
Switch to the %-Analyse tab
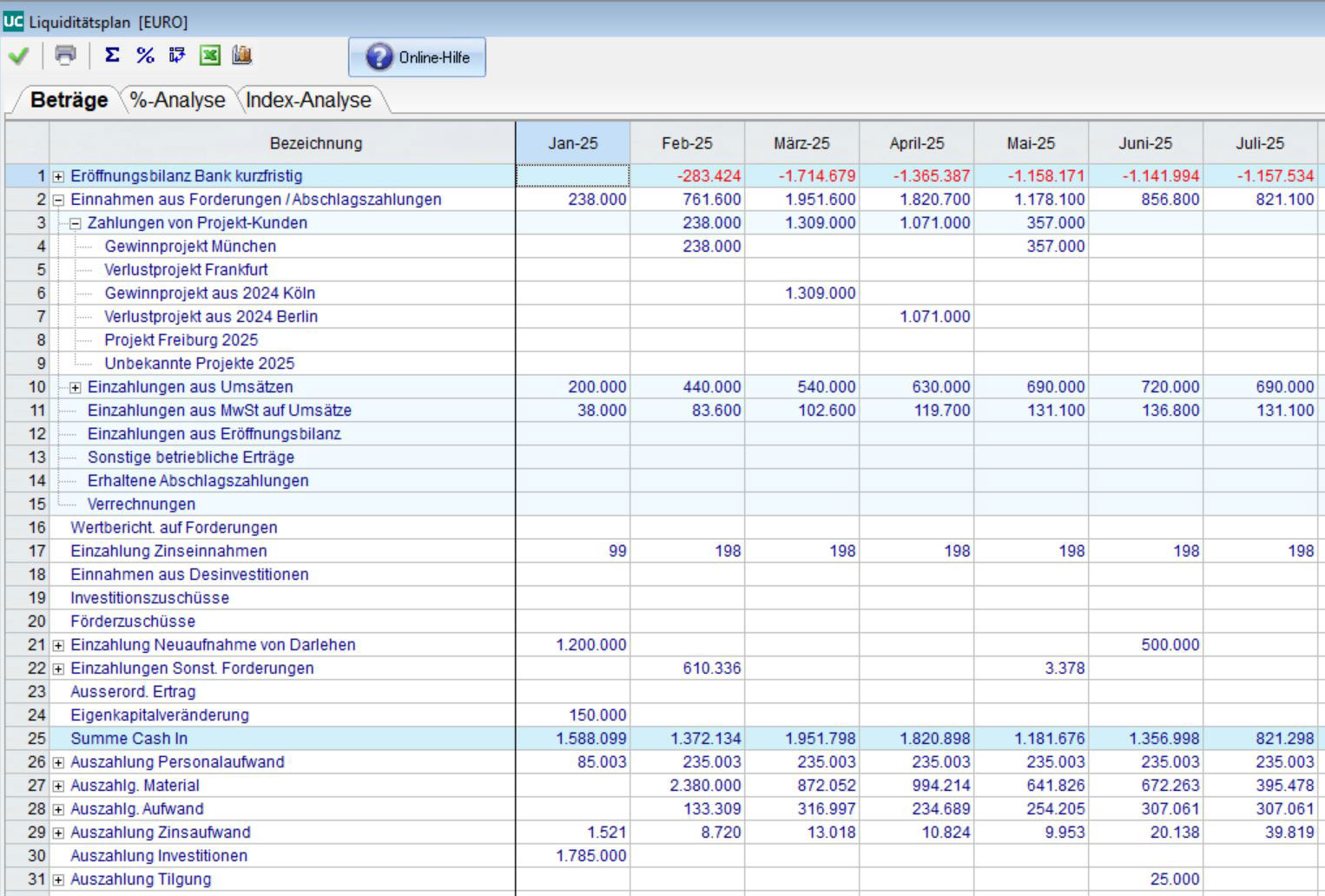(178, 101)
